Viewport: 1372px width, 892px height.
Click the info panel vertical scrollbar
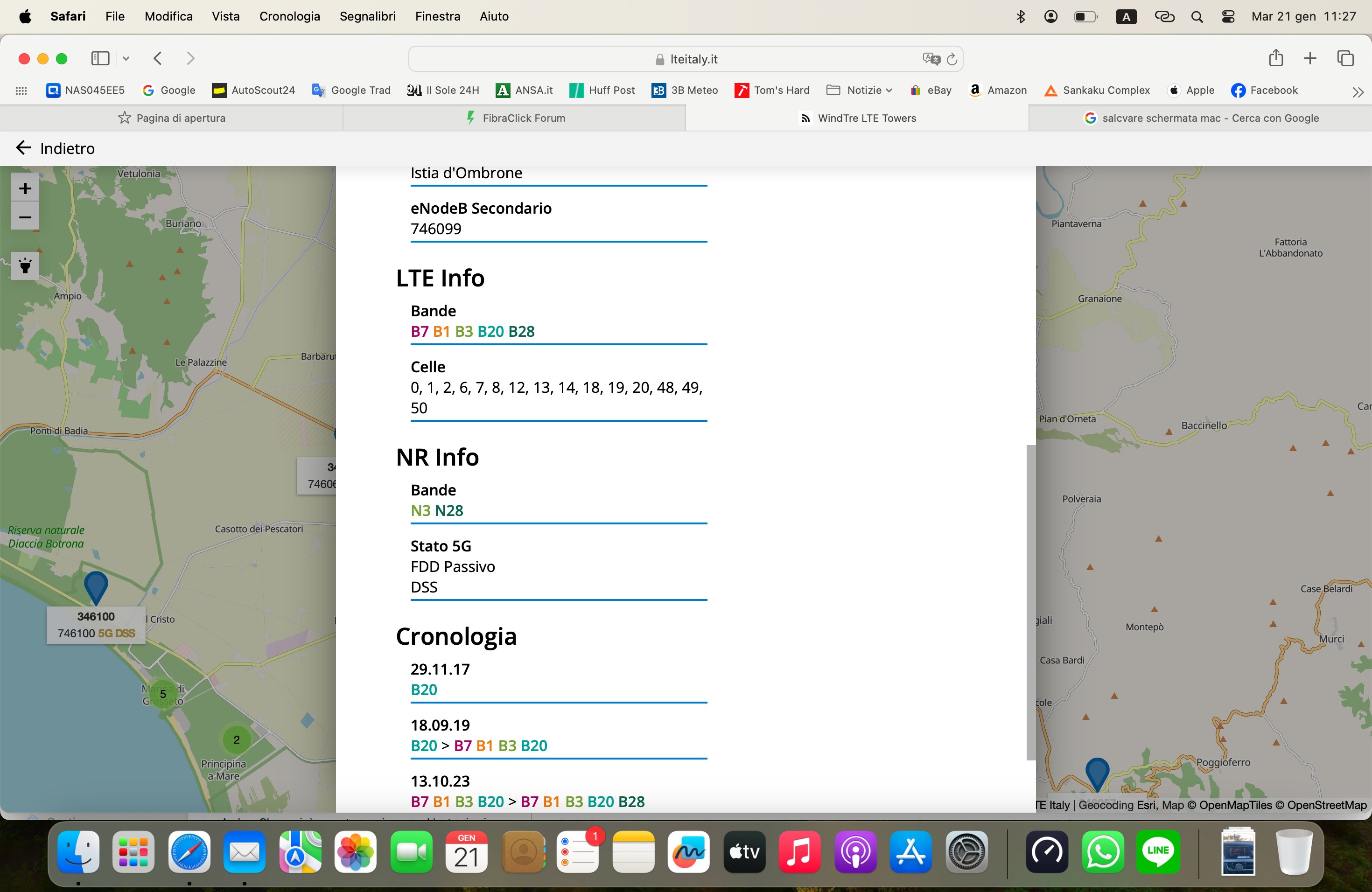point(1031,602)
